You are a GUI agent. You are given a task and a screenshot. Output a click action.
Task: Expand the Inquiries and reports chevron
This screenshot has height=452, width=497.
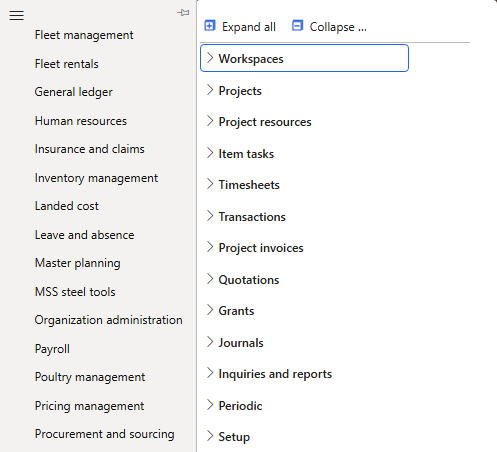pos(210,373)
